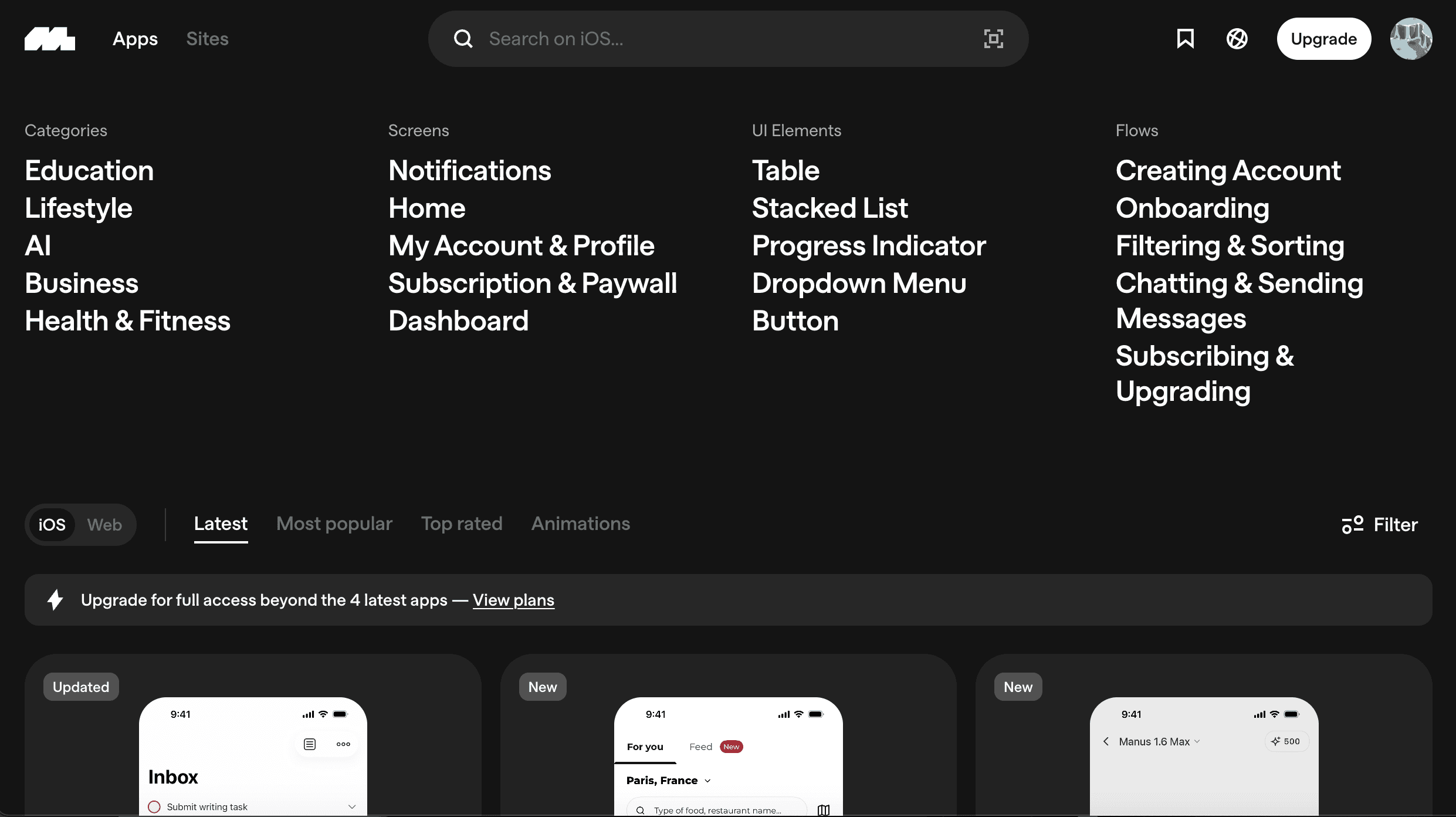Open the user profile avatar
1456x817 pixels.
[x=1411, y=39]
